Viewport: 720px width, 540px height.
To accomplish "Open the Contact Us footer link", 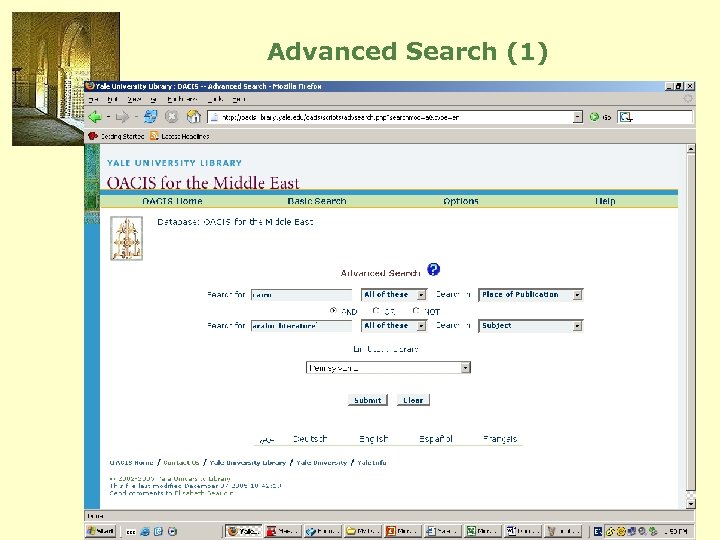I will [x=181, y=462].
